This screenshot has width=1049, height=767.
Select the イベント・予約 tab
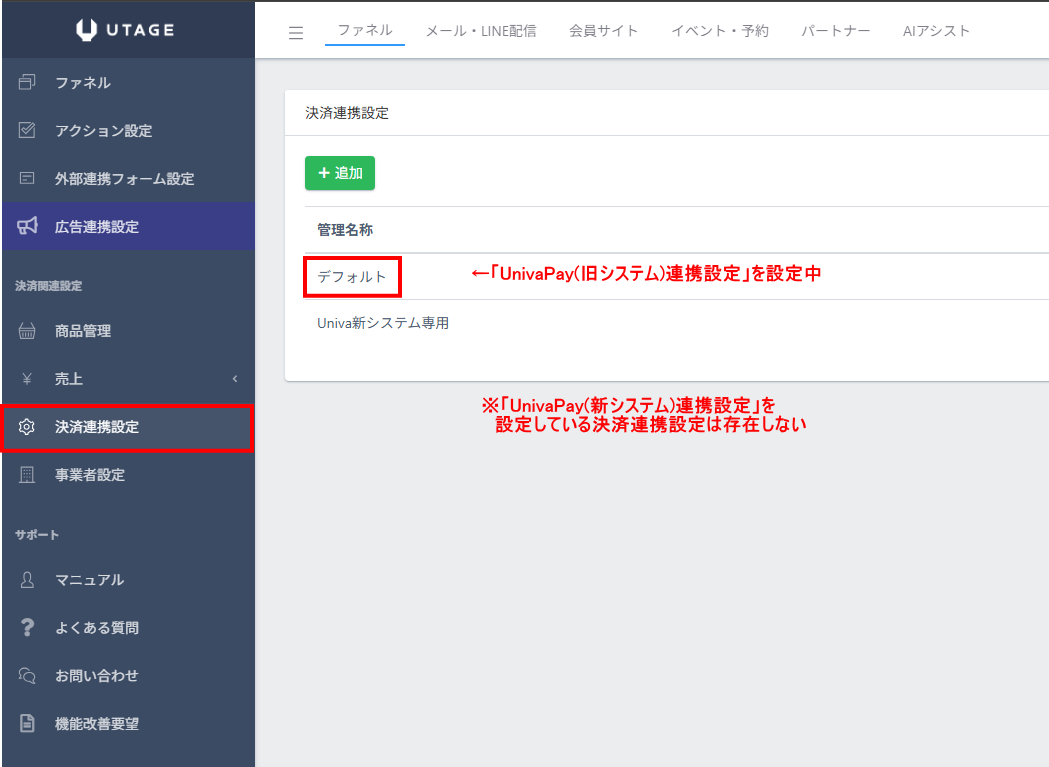tap(720, 31)
